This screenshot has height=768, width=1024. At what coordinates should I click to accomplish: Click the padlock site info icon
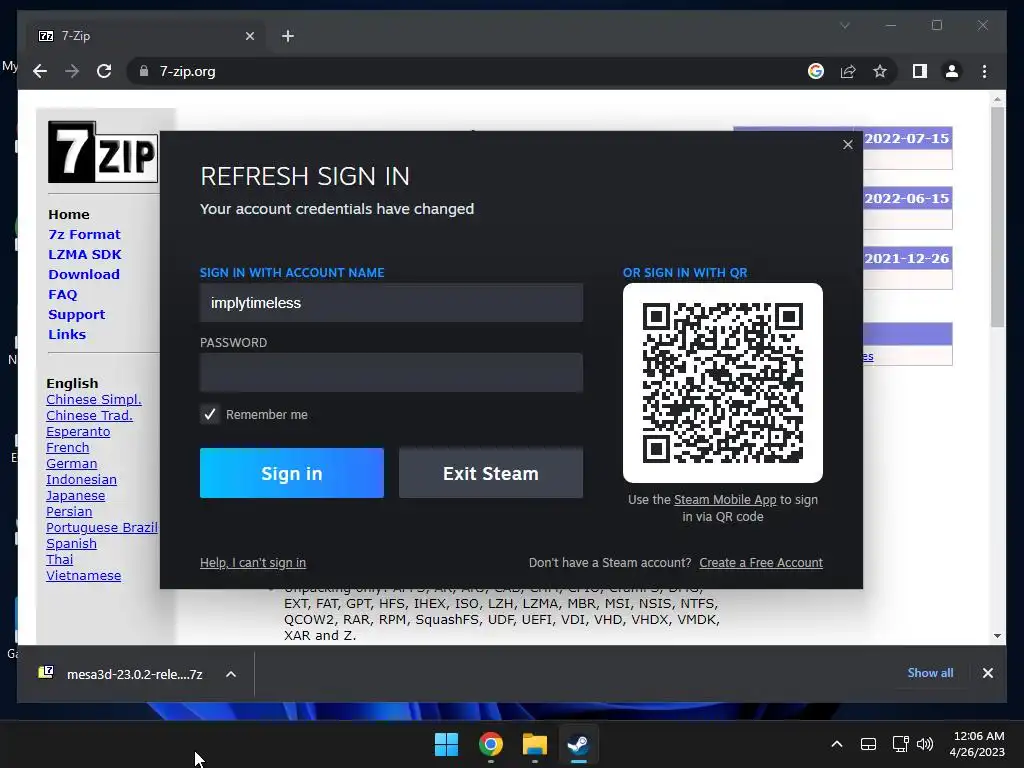[144, 71]
